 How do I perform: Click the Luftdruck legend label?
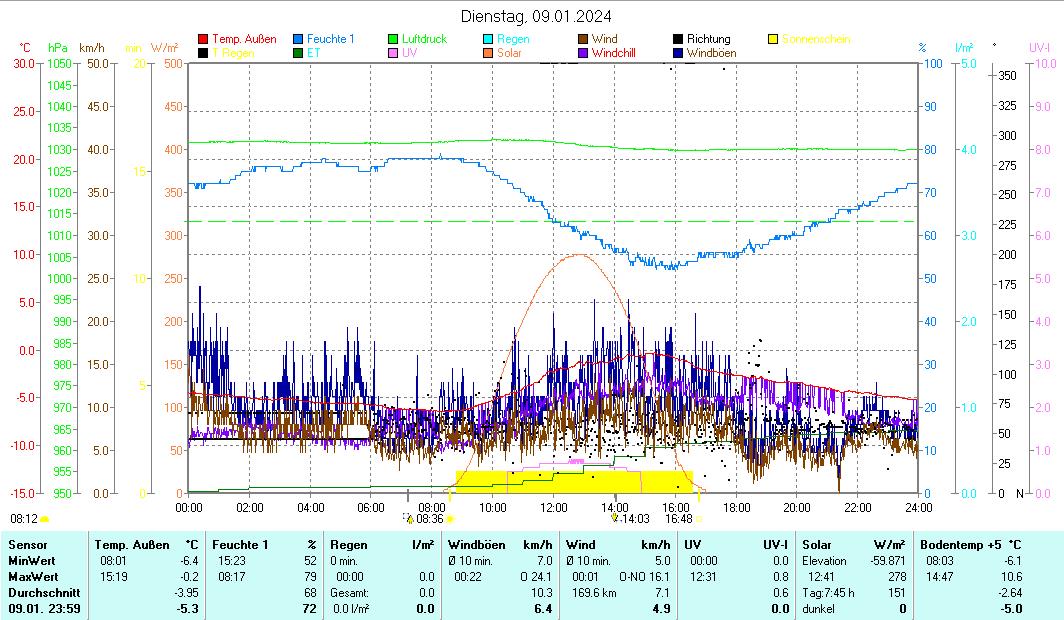click(x=424, y=39)
